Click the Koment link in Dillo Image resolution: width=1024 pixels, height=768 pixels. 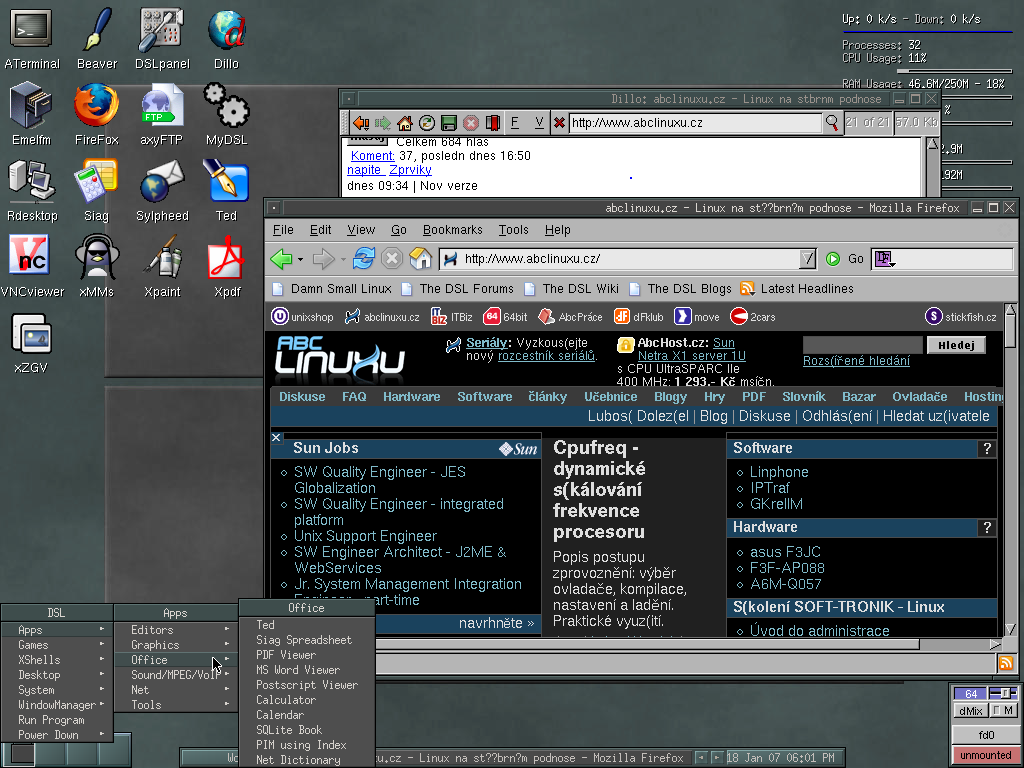(x=372, y=155)
